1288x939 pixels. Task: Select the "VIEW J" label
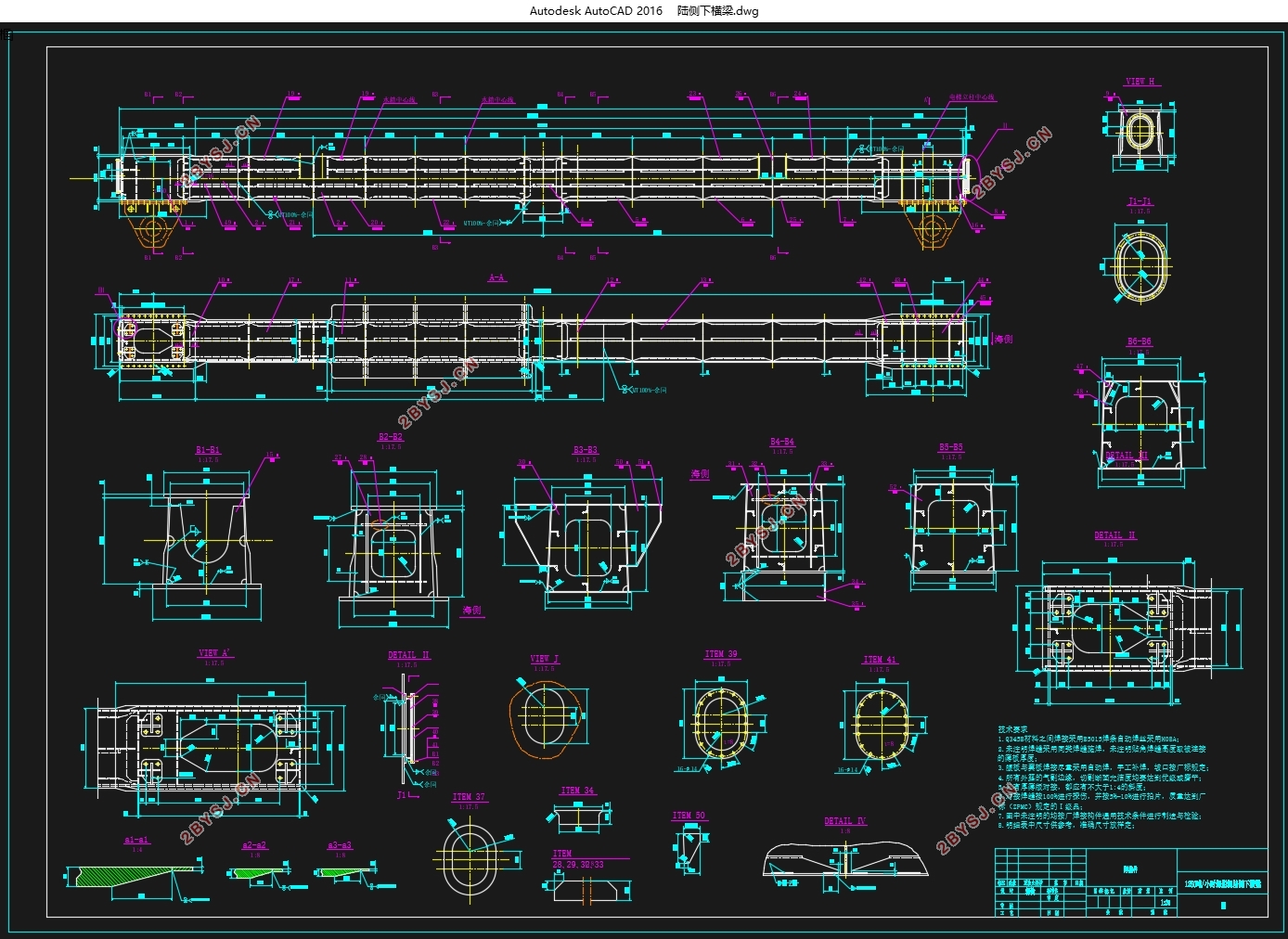coord(545,659)
